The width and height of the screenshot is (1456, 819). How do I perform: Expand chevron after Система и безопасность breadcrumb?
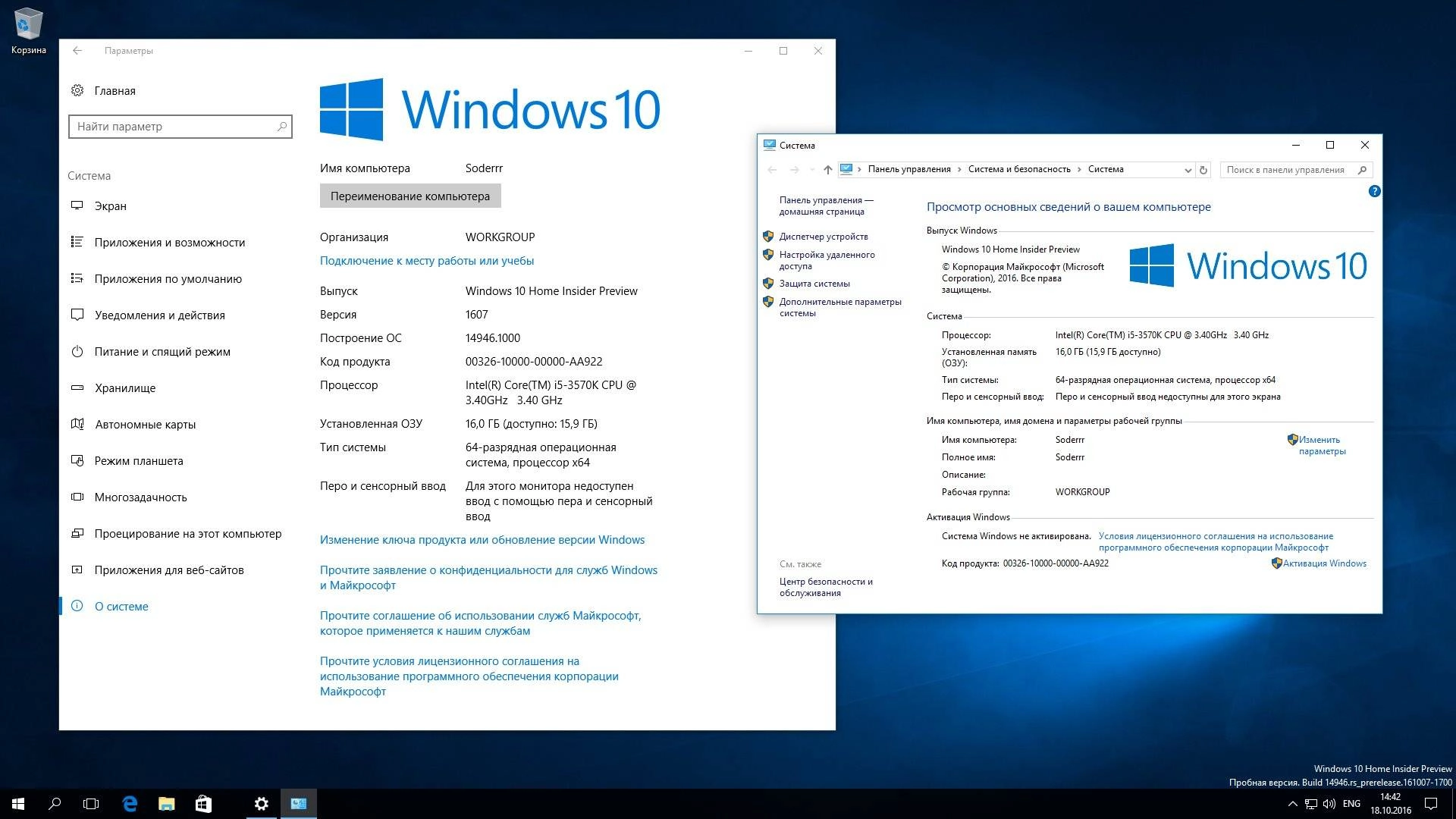tap(1079, 169)
